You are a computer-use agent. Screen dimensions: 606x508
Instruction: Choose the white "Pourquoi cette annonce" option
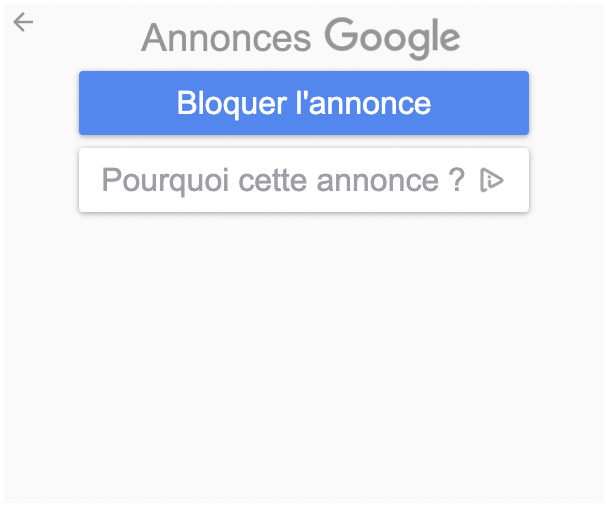click(304, 180)
